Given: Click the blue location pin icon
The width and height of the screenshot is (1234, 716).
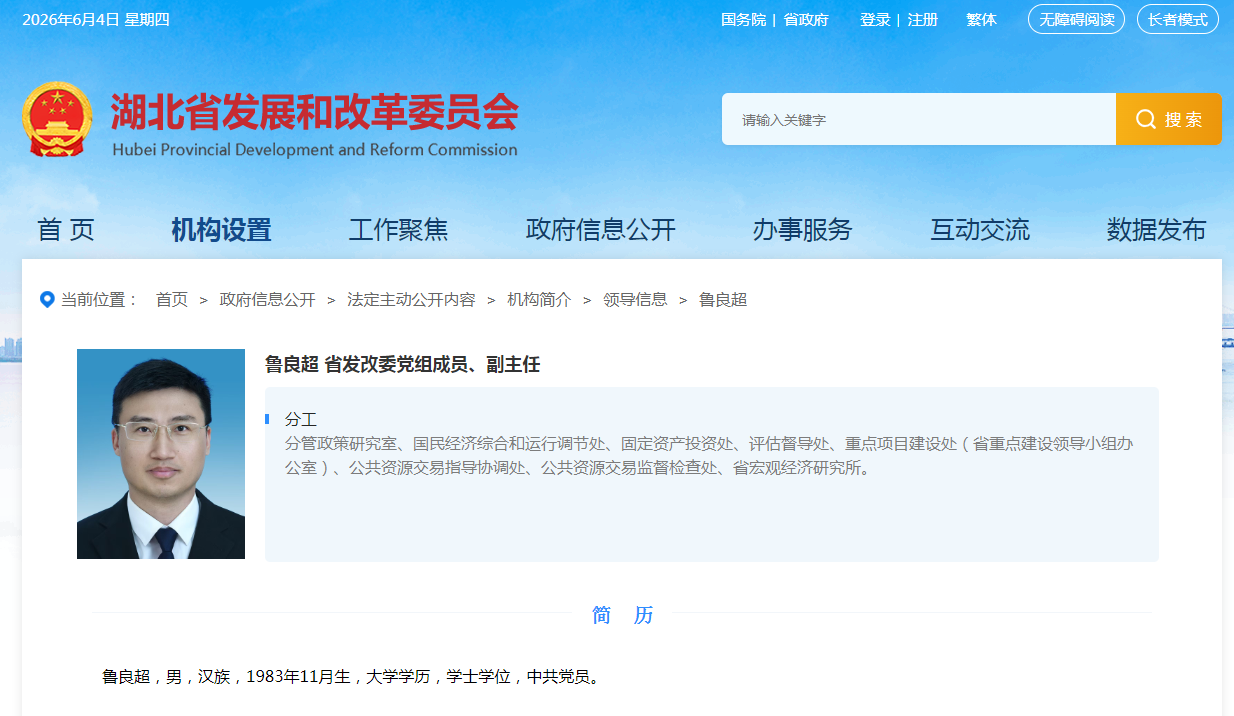Looking at the screenshot, I should pyautogui.click(x=47, y=299).
